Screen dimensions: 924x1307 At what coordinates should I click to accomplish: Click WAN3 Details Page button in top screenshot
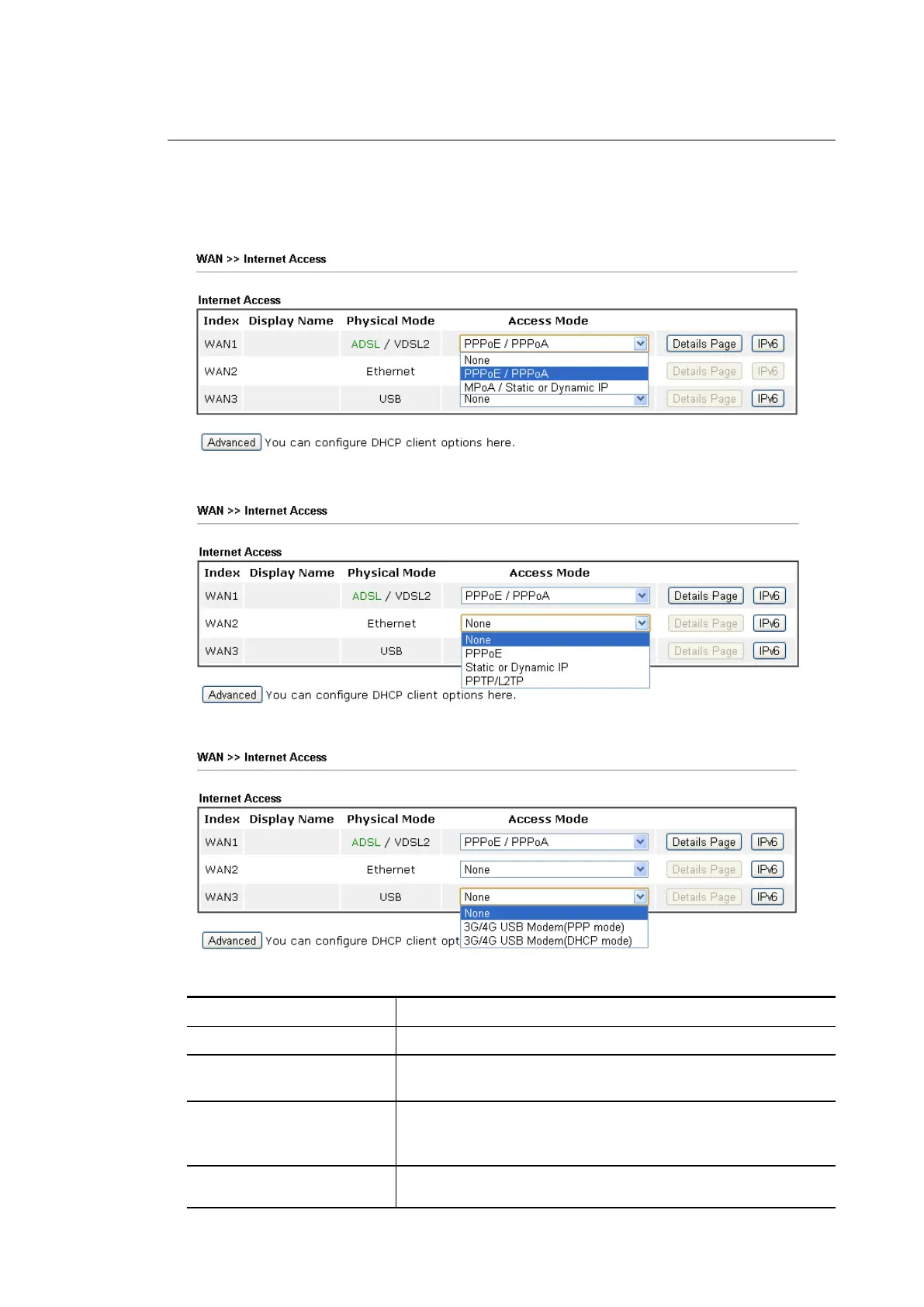[x=704, y=398]
